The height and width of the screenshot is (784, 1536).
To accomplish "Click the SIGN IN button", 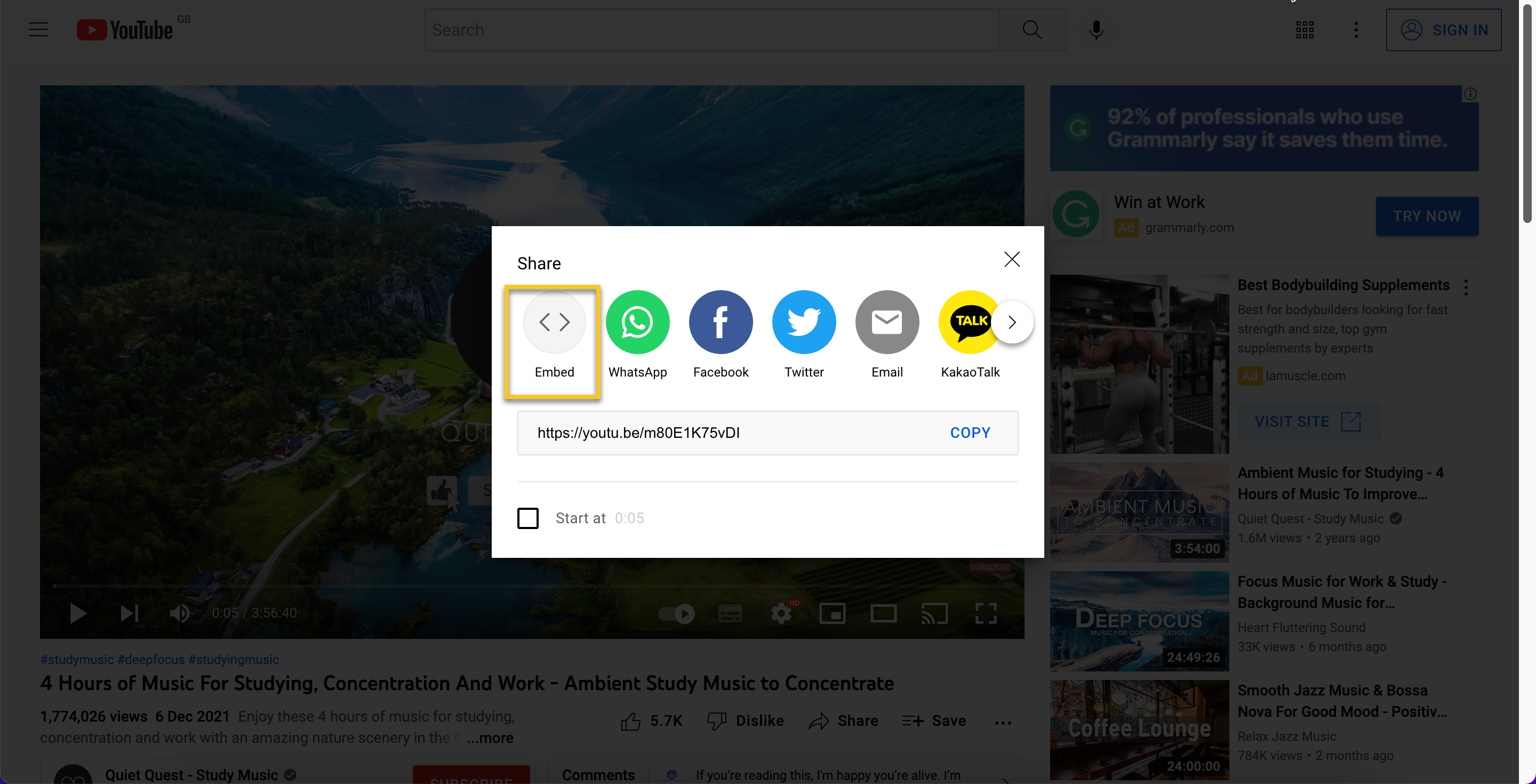I will (x=1444, y=30).
